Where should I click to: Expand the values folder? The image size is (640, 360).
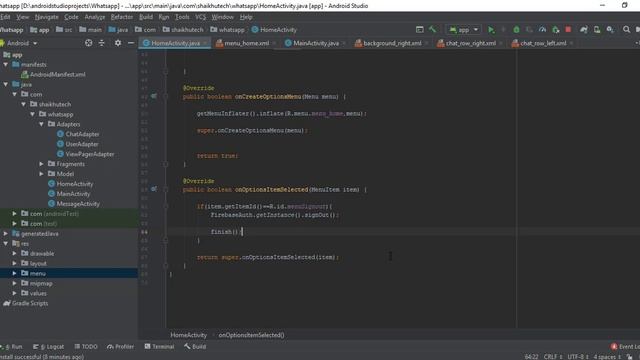click(x=14, y=293)
